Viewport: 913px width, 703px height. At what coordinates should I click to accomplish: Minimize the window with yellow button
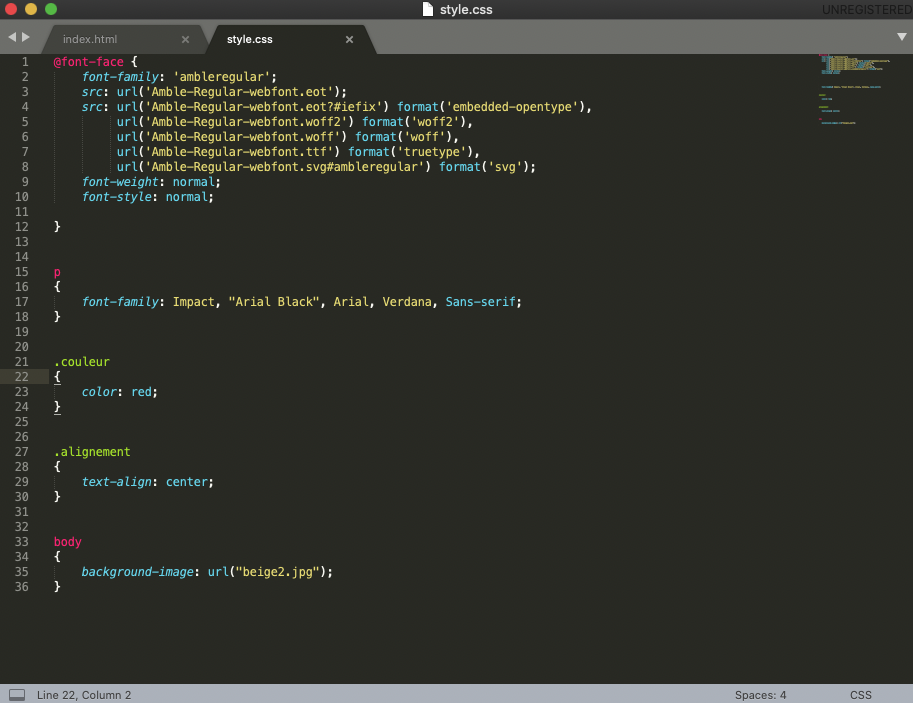[x=31, y=9]
